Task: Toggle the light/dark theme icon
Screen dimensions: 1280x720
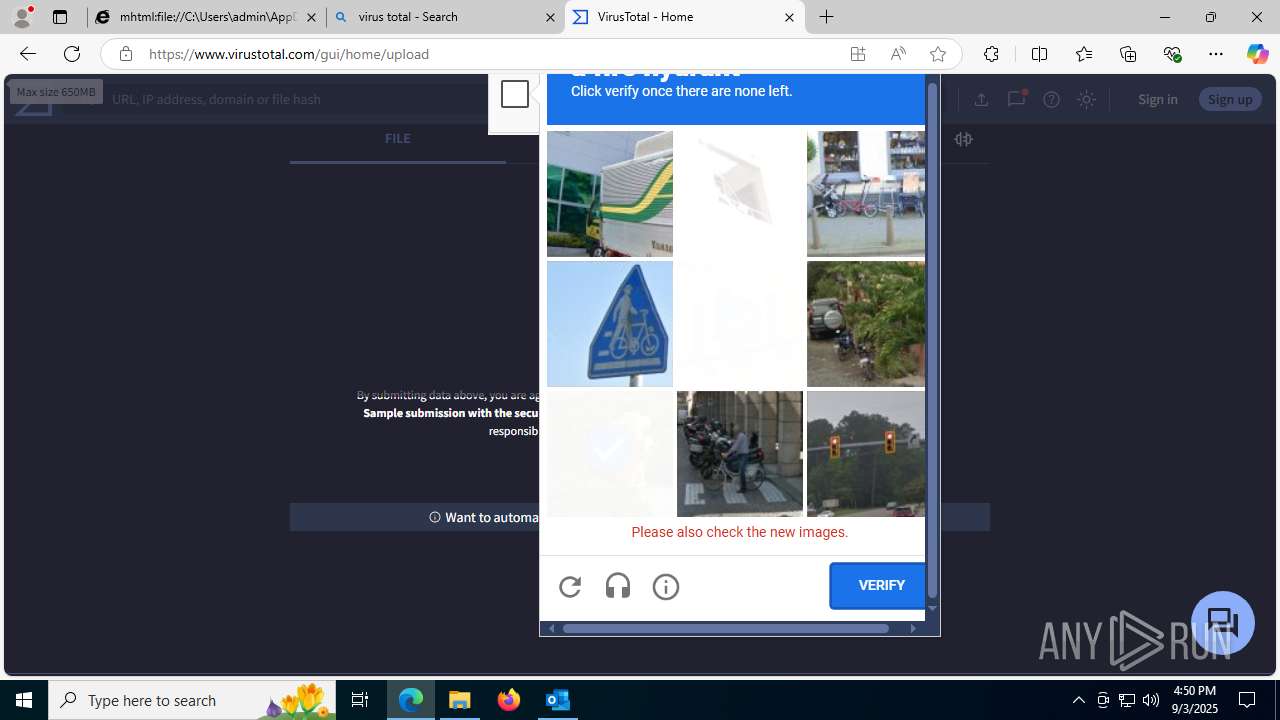Action: pos(1086,99)
